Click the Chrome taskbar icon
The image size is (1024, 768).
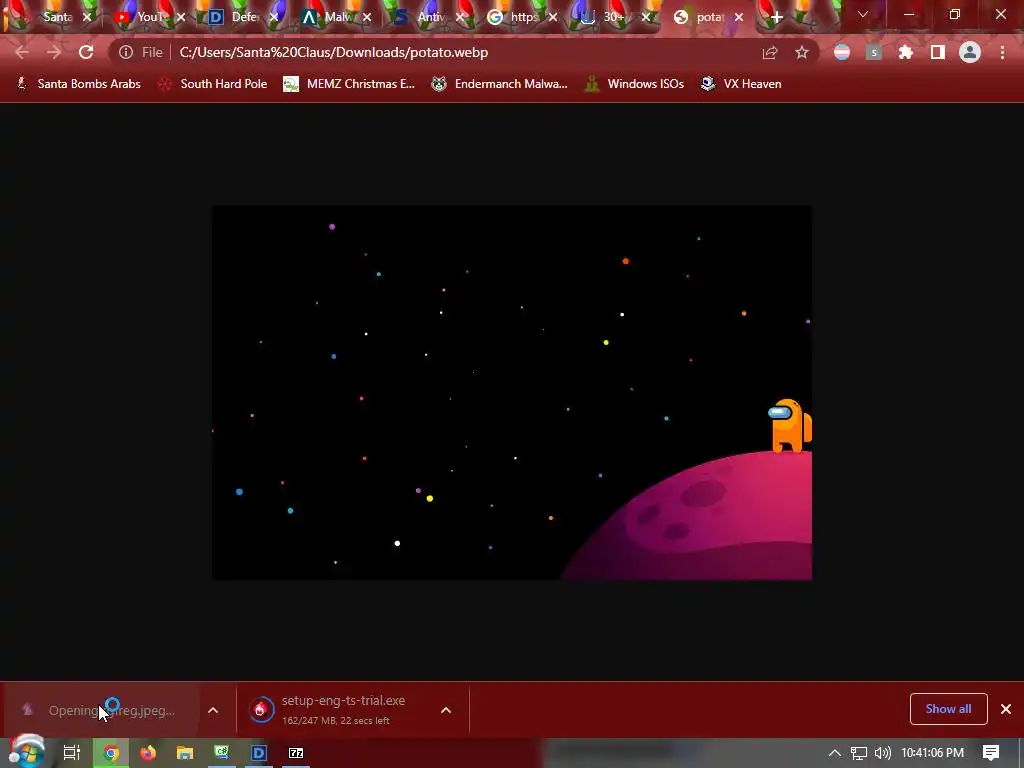coord(112,753)
